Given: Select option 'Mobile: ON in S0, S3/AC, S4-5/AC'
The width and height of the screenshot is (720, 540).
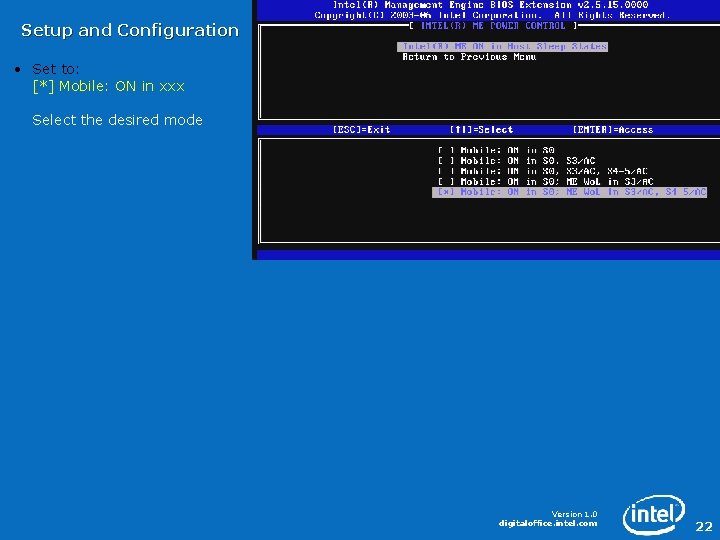Looking at the screenshot, I should pos(542,171).
